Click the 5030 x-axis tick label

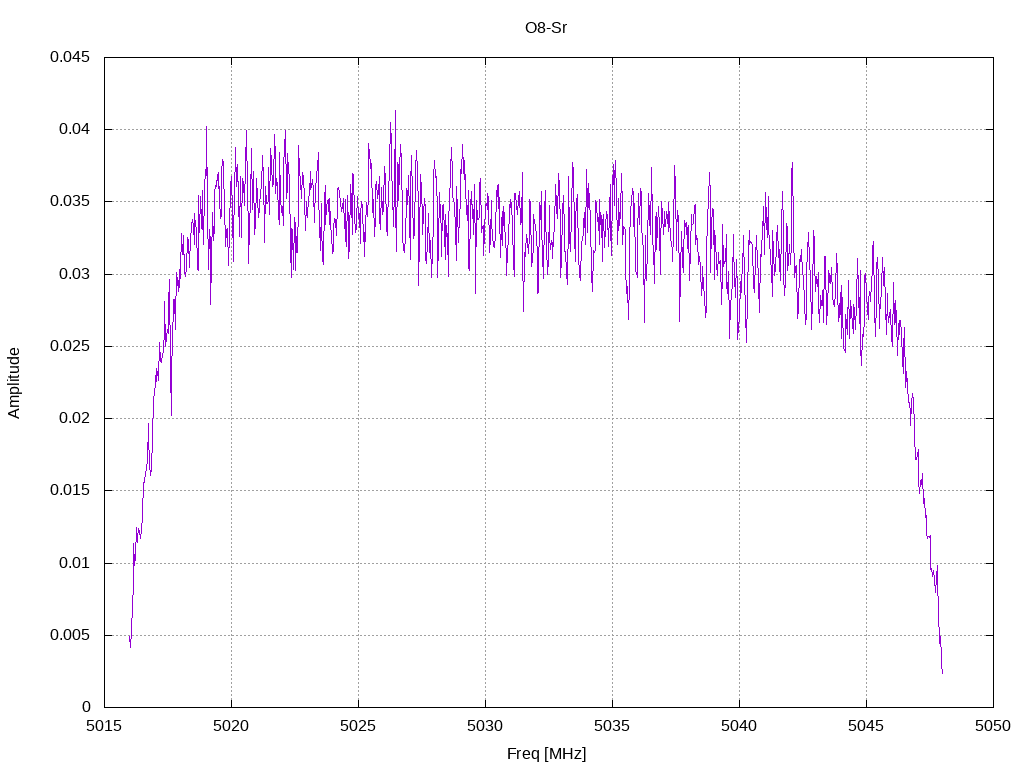click(485, 726)
